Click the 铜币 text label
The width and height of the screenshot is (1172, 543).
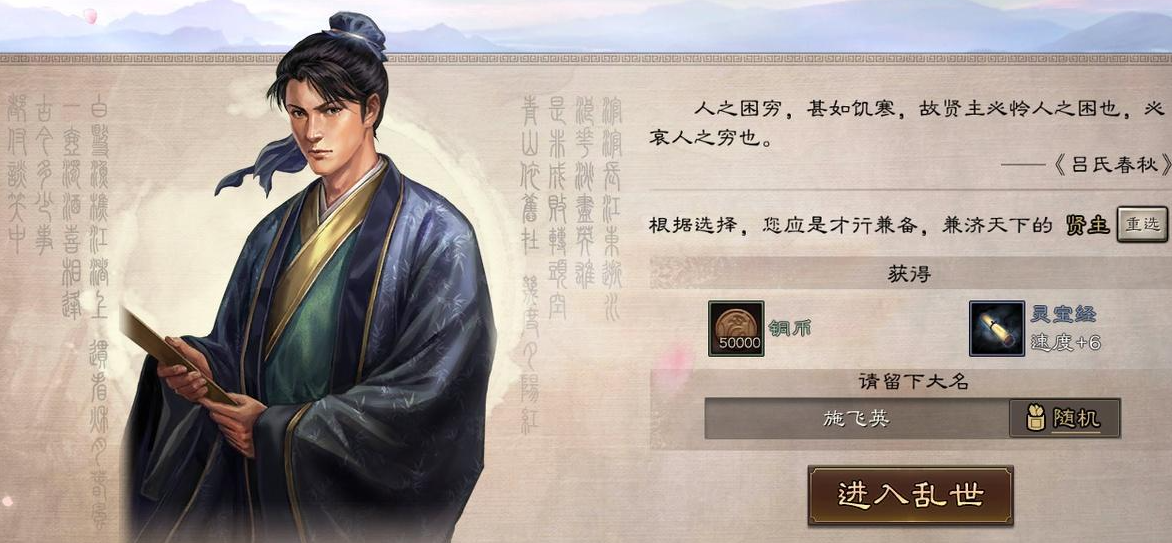789,328
